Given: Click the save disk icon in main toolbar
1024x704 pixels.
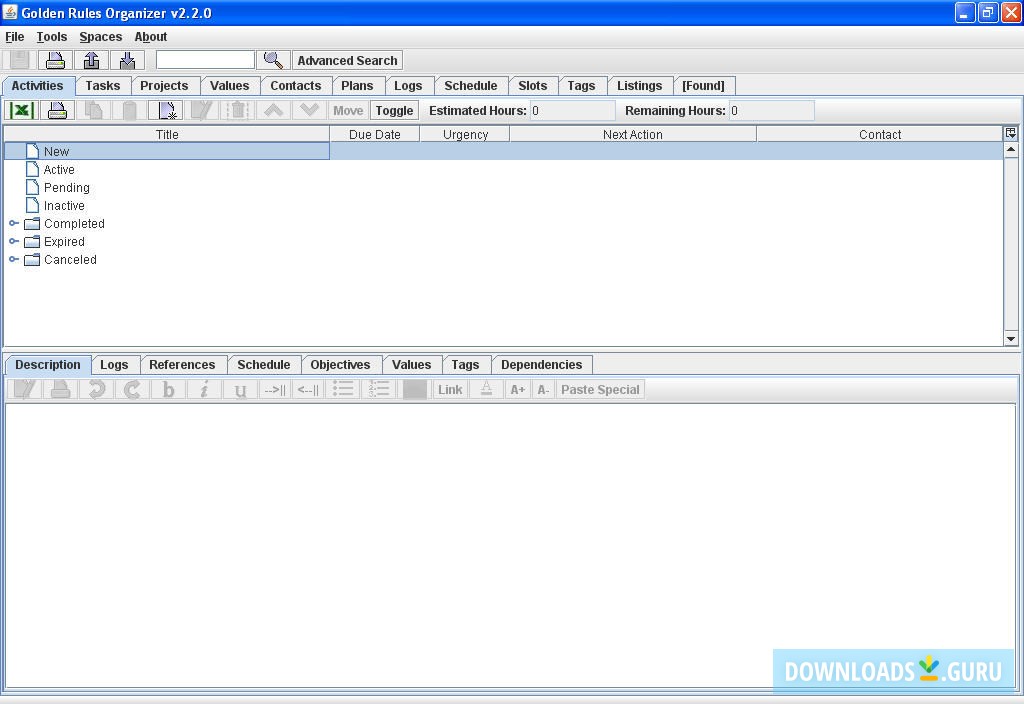Looking at the screenshot, I should [20, 60].
